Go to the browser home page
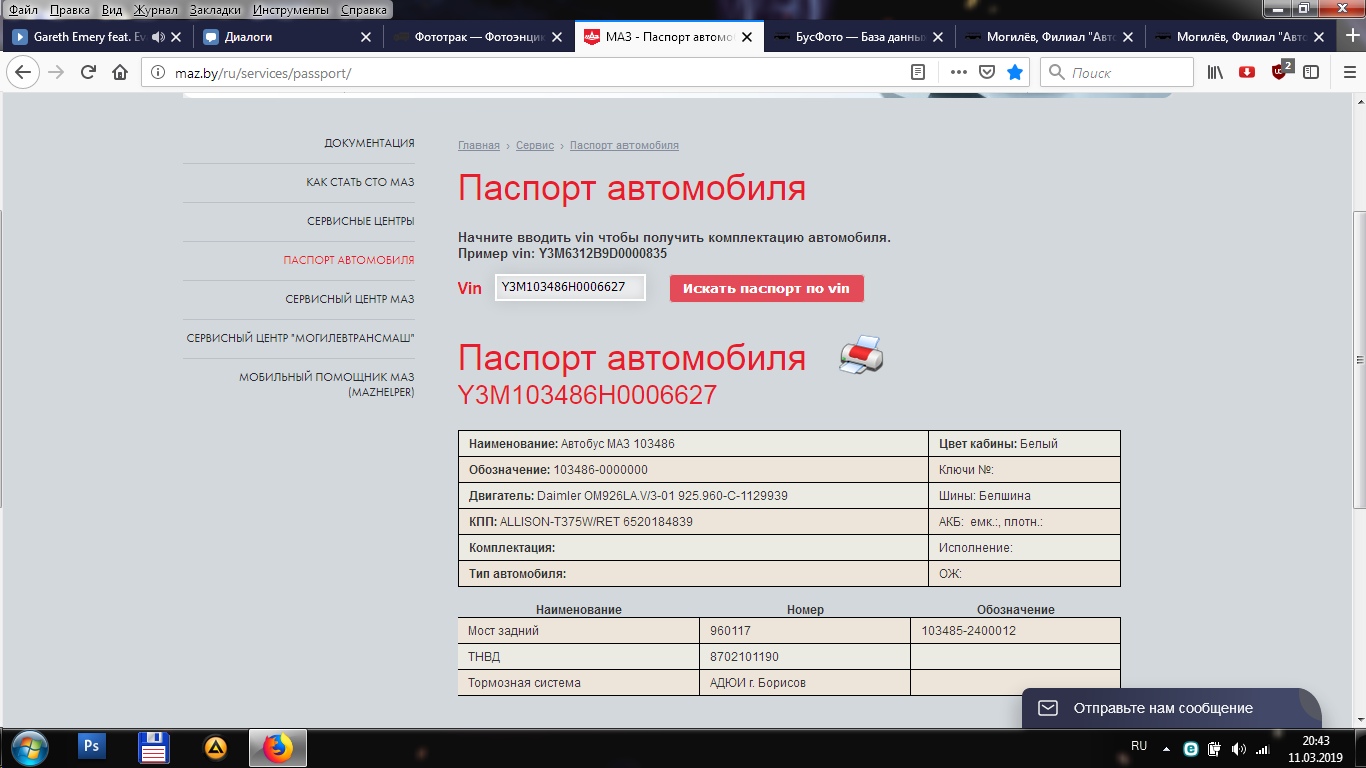The height and width of the screenshot is (768, 1366). pyautogui.click(x=120, y=72)
